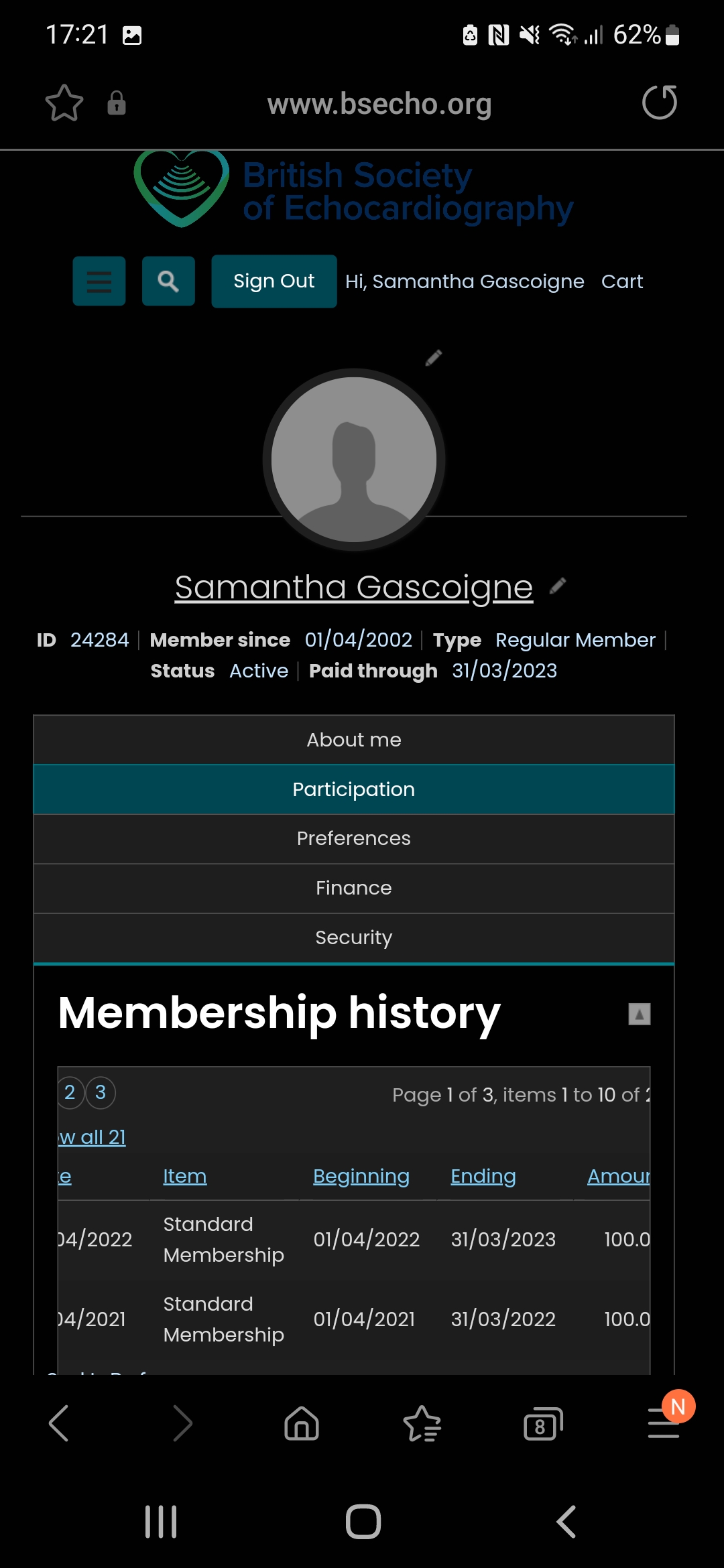Viewport: 724px width, 1568px height.
Task: Switch to the Finance tab
Action: (x=354, y=889)
